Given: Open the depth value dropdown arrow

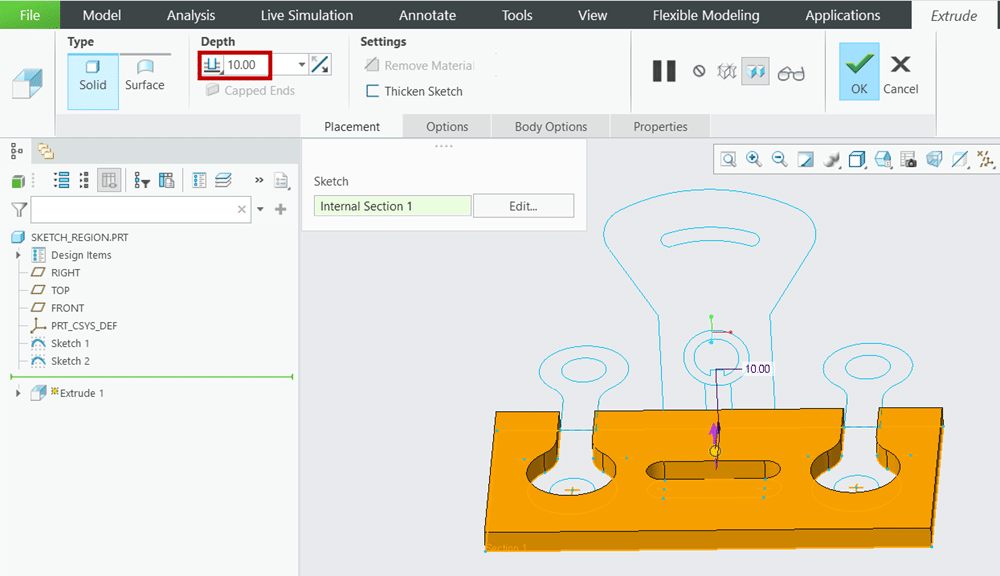Looking at the screenshot, I should pos(302,65).
